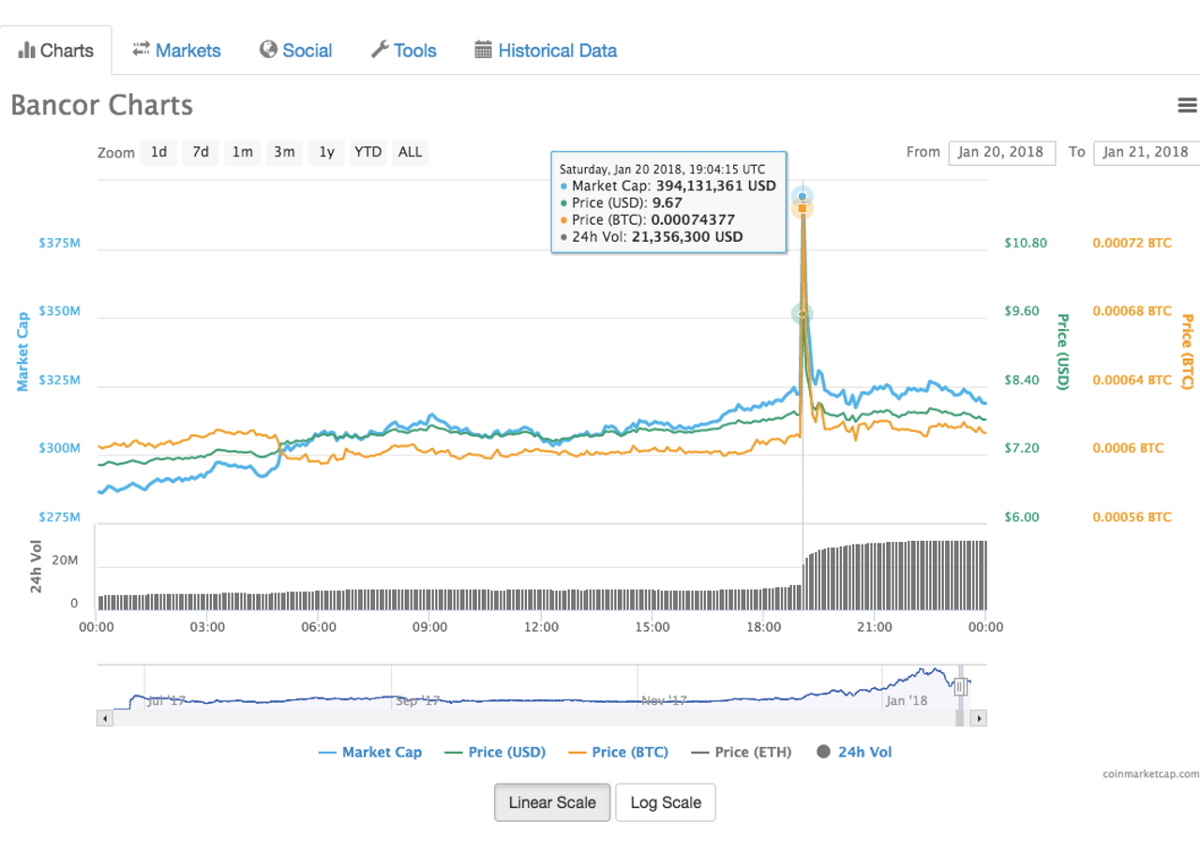The height and width of the screenshot is (867, 1200).
Task: Click the navigator range handle
Action: tap(961, 687)
